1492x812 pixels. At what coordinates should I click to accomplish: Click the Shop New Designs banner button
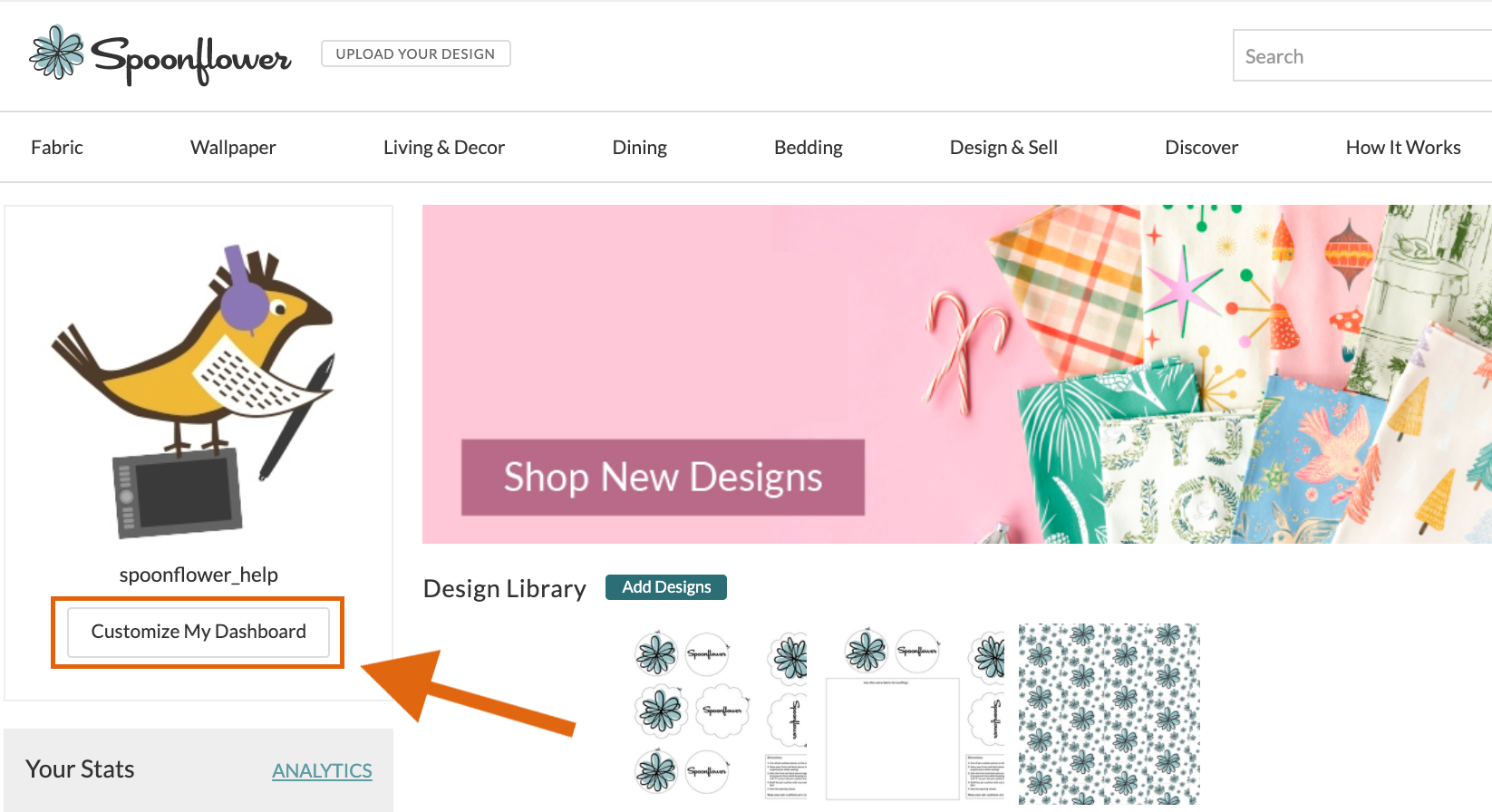coord(663,478)
